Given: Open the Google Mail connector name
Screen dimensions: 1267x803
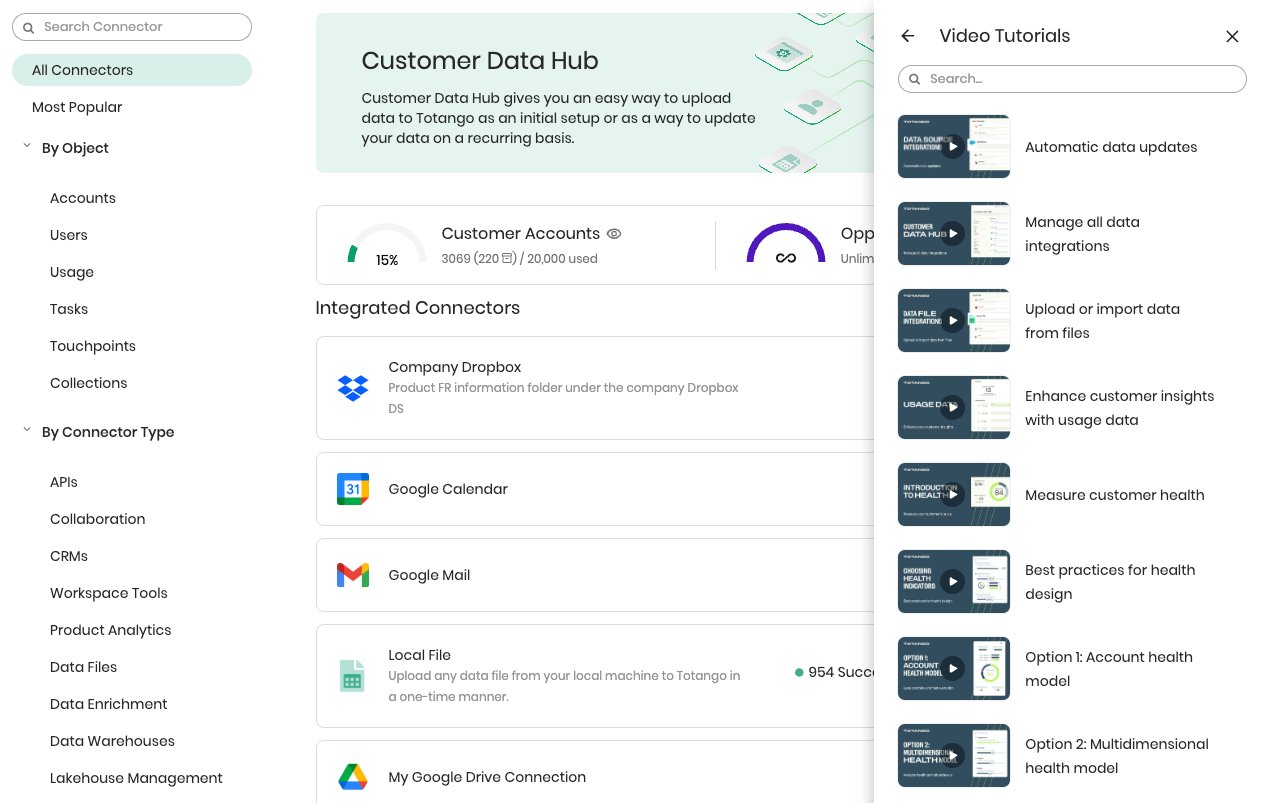Looking at the screenshot, I should click(429, 575).
